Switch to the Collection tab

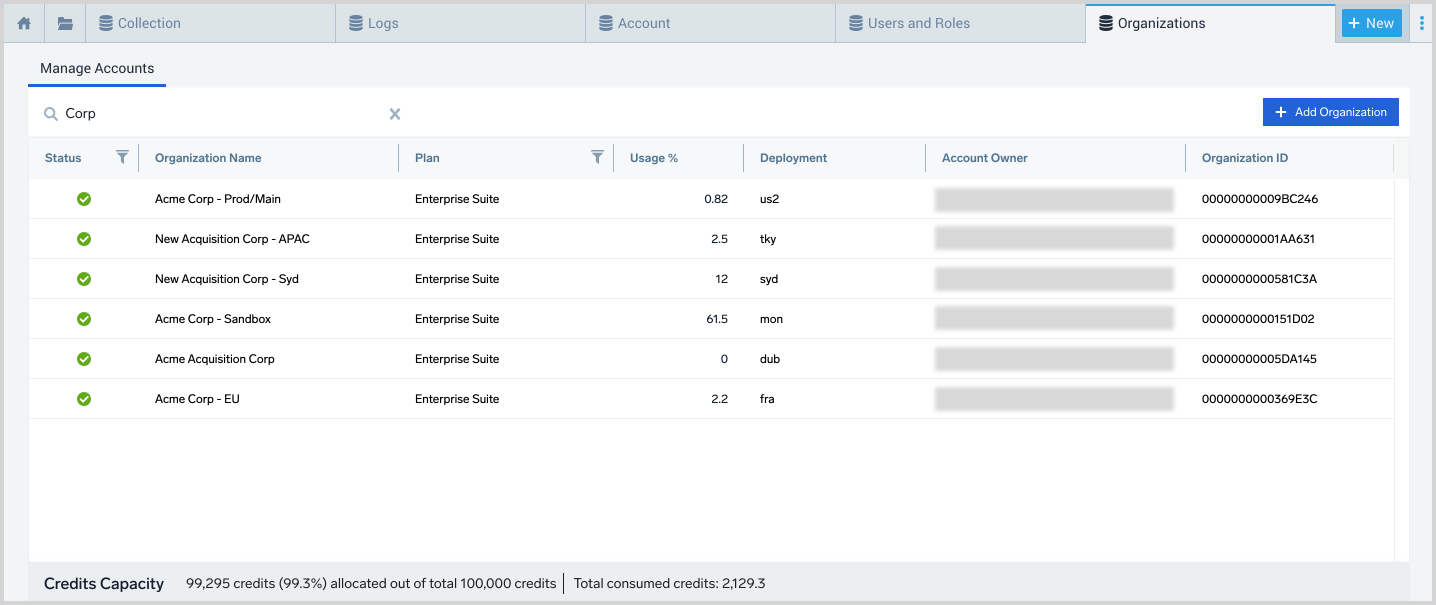(x=149, y=23)
